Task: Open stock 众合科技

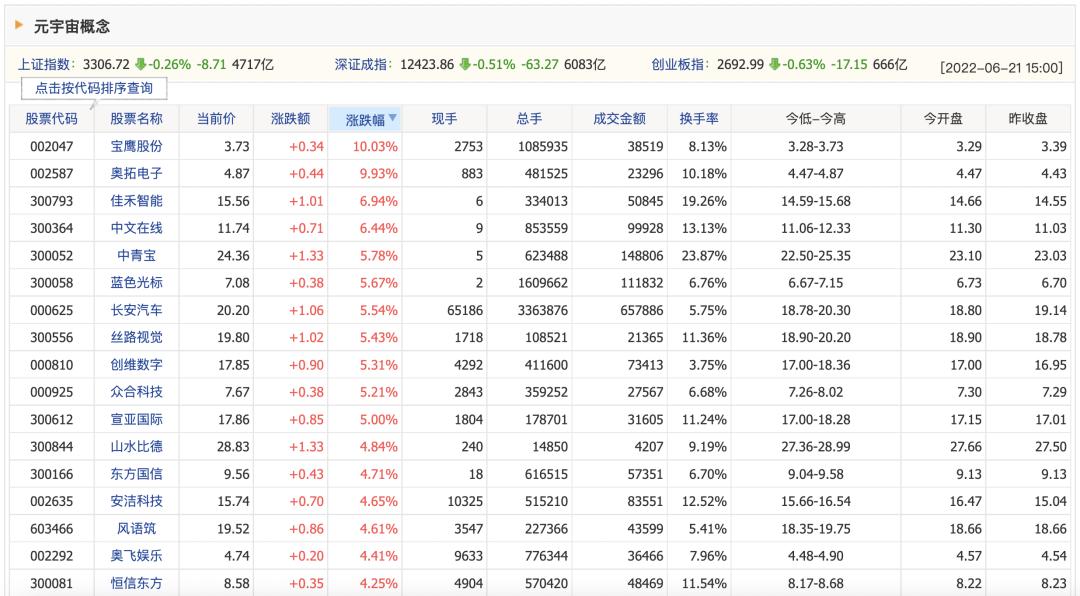Action: point(136,392)
